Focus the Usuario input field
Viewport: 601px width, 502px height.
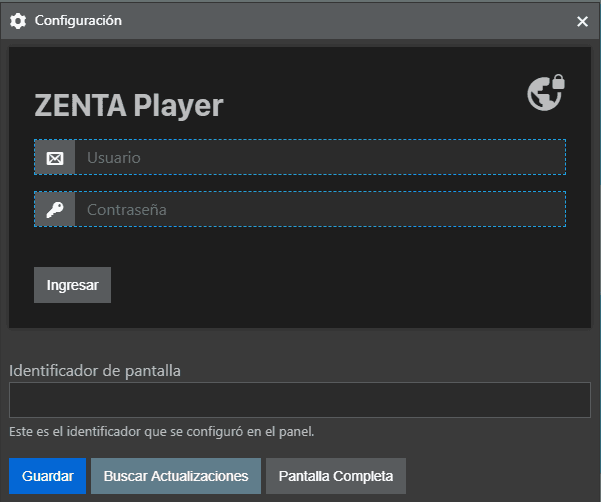(320, 157)
